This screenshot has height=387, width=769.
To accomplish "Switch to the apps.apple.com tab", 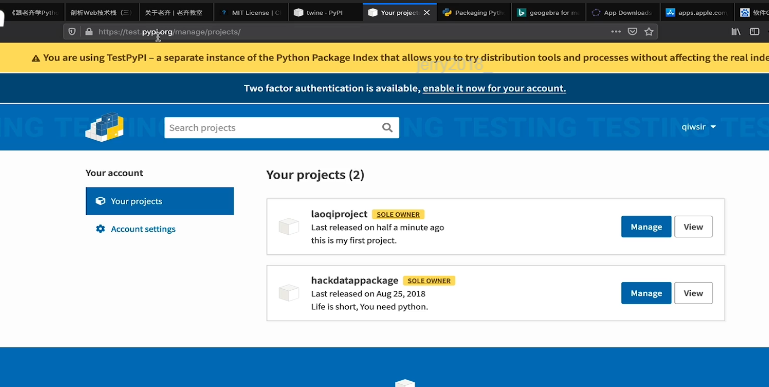I will (697, 13).
